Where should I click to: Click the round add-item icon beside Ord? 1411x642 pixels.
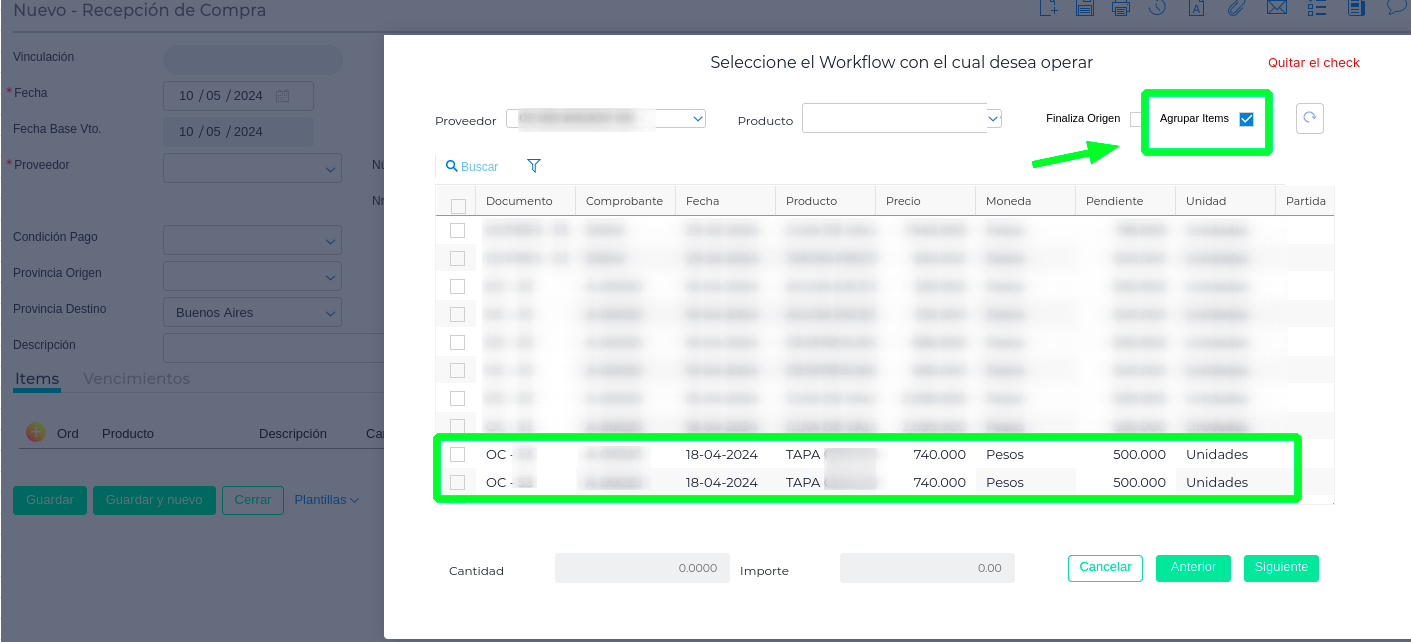coord(35,432)
